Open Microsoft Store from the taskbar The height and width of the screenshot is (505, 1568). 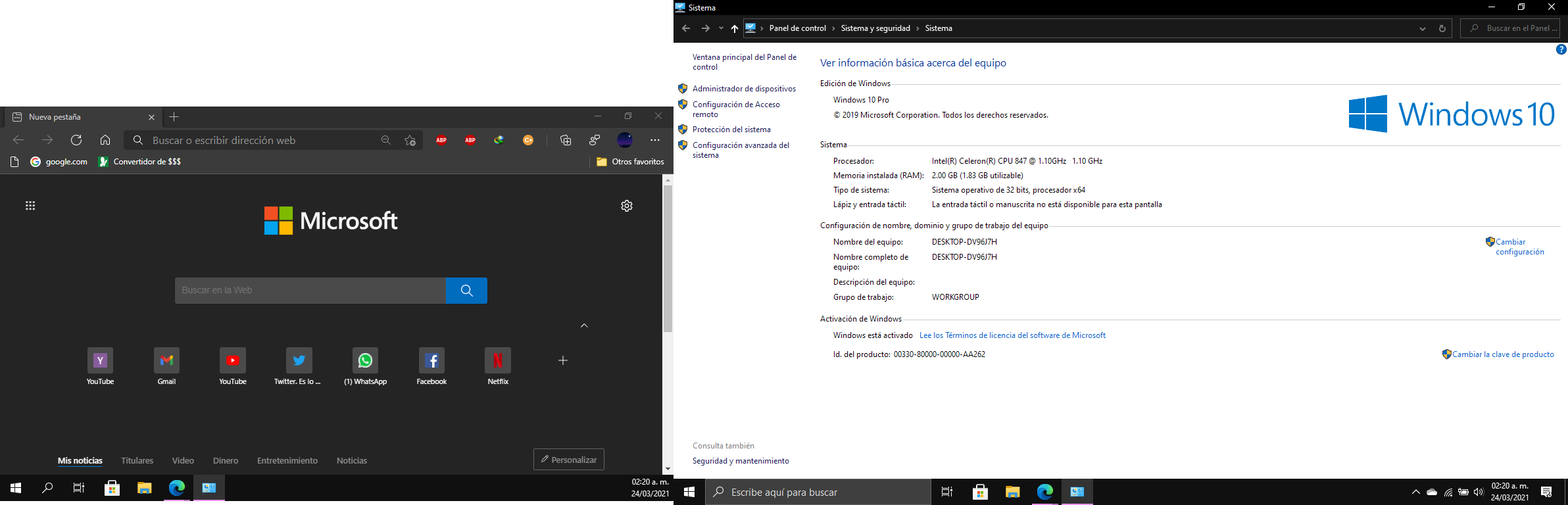point(980,492)
